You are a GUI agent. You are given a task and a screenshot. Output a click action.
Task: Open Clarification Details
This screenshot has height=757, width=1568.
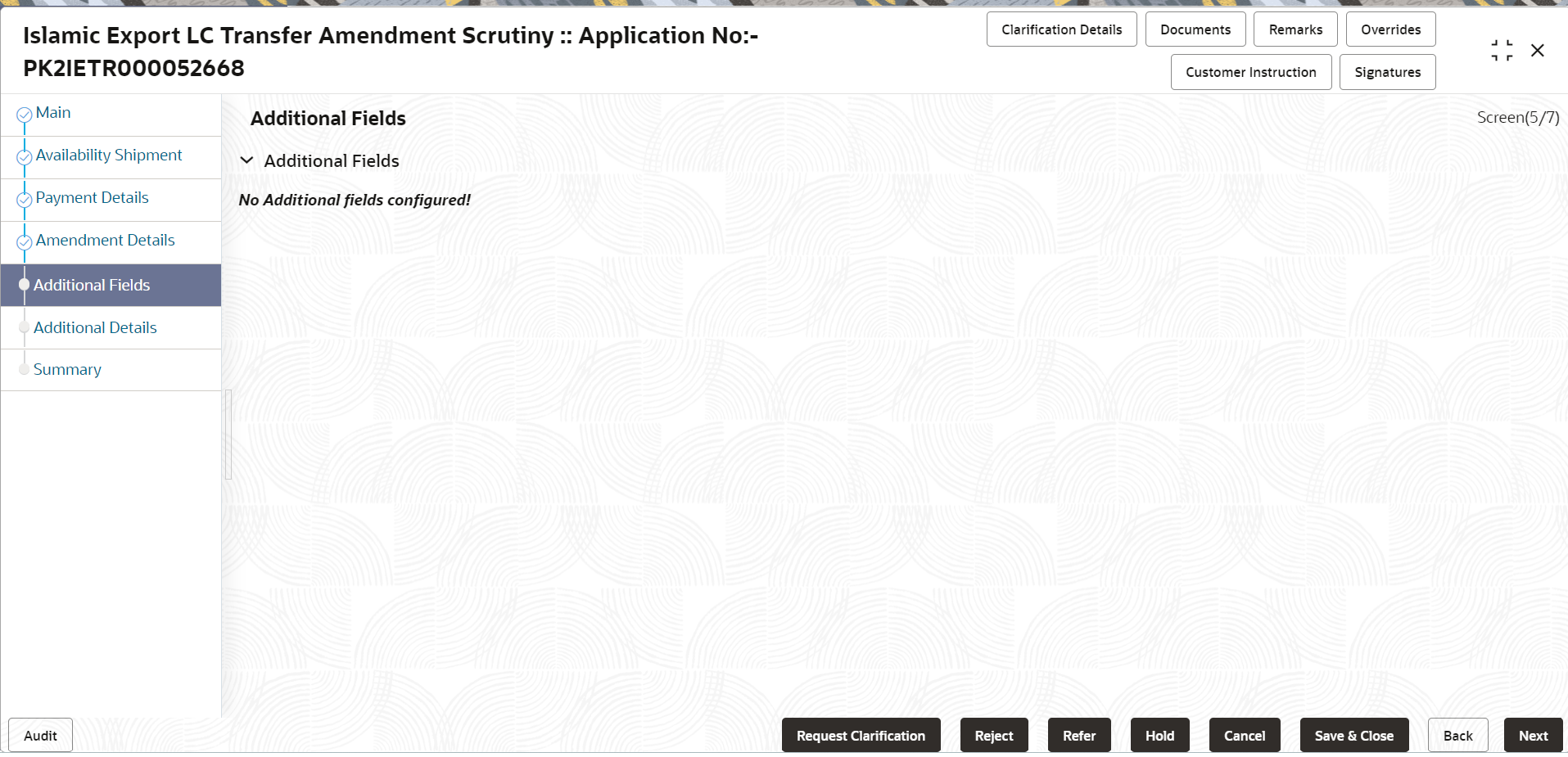tap(1061, 29)
